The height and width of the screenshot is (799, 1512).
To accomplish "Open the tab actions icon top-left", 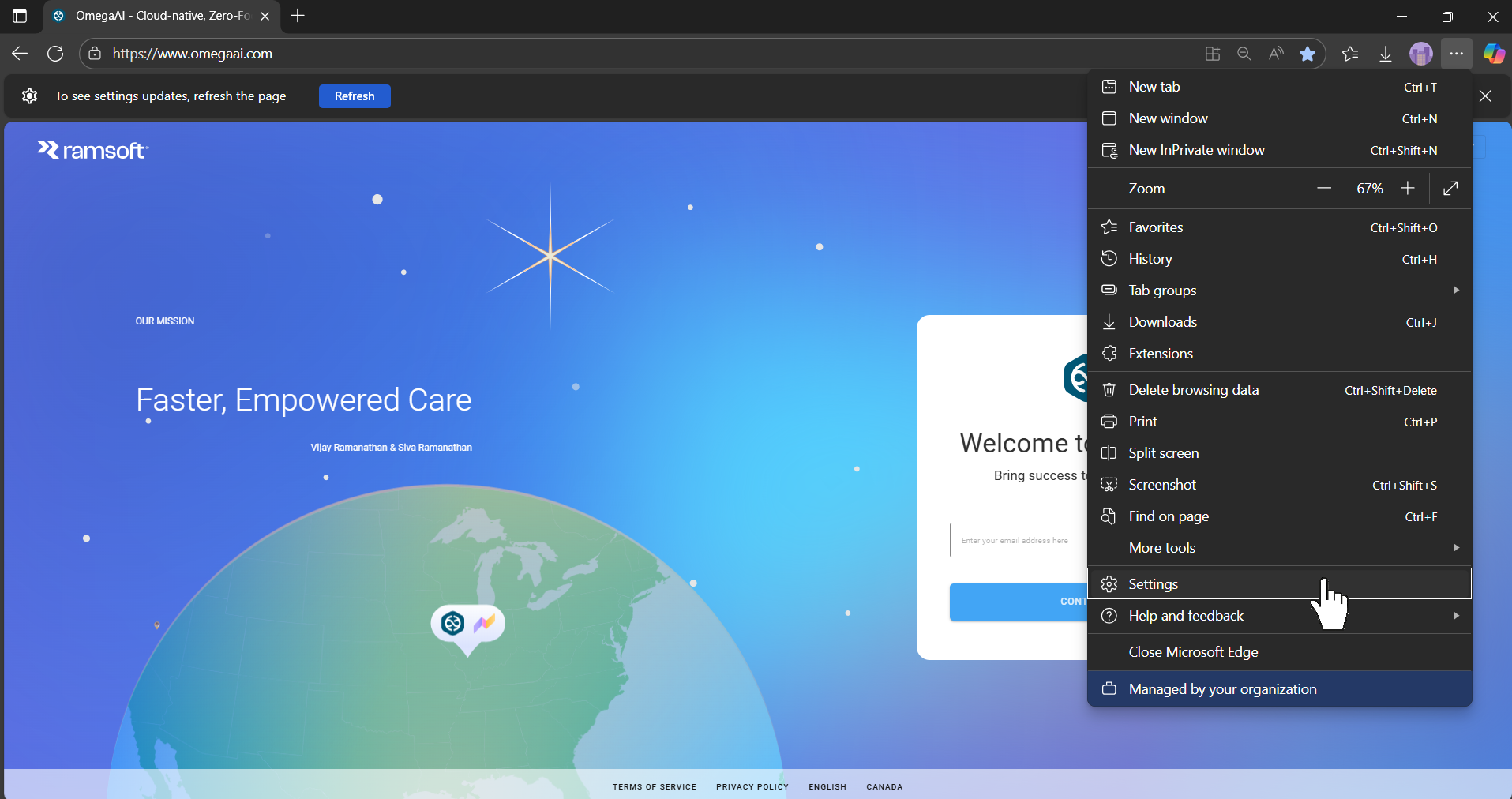I will pyautogui.click(x=20, y=16).
